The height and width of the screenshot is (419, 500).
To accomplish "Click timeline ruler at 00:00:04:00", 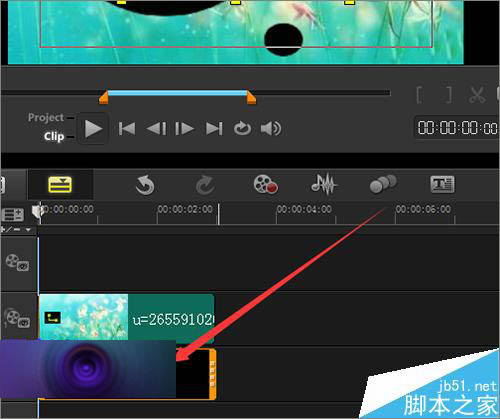I will [x=304, y=209].
